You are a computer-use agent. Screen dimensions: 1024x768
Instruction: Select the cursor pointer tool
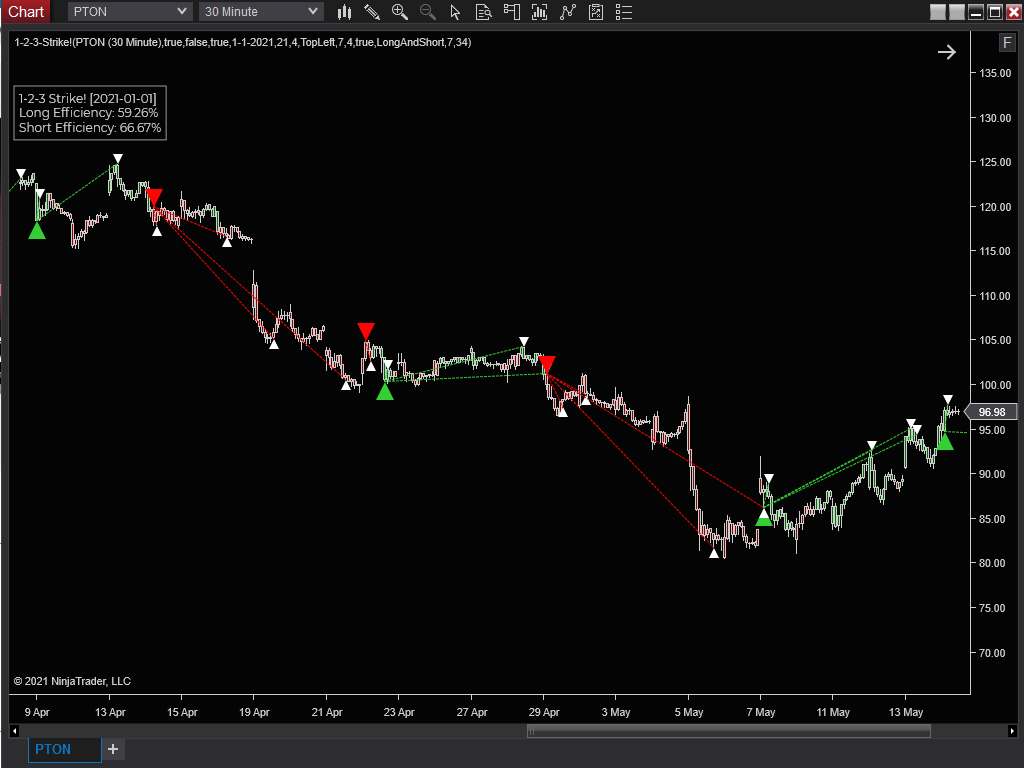pos(456,12)
